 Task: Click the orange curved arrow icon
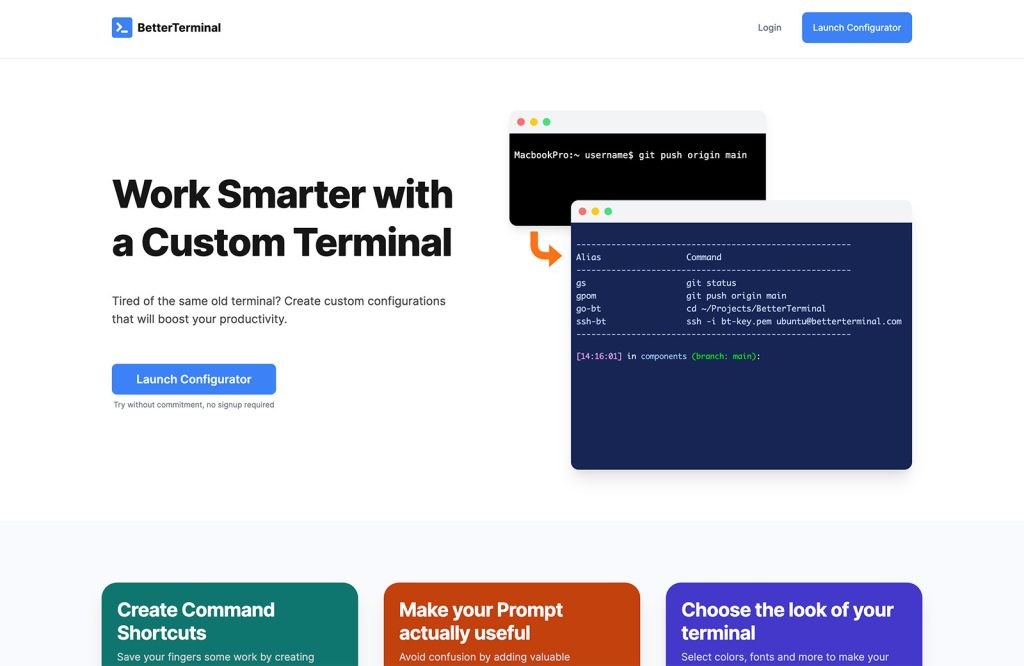click(545, 248)
